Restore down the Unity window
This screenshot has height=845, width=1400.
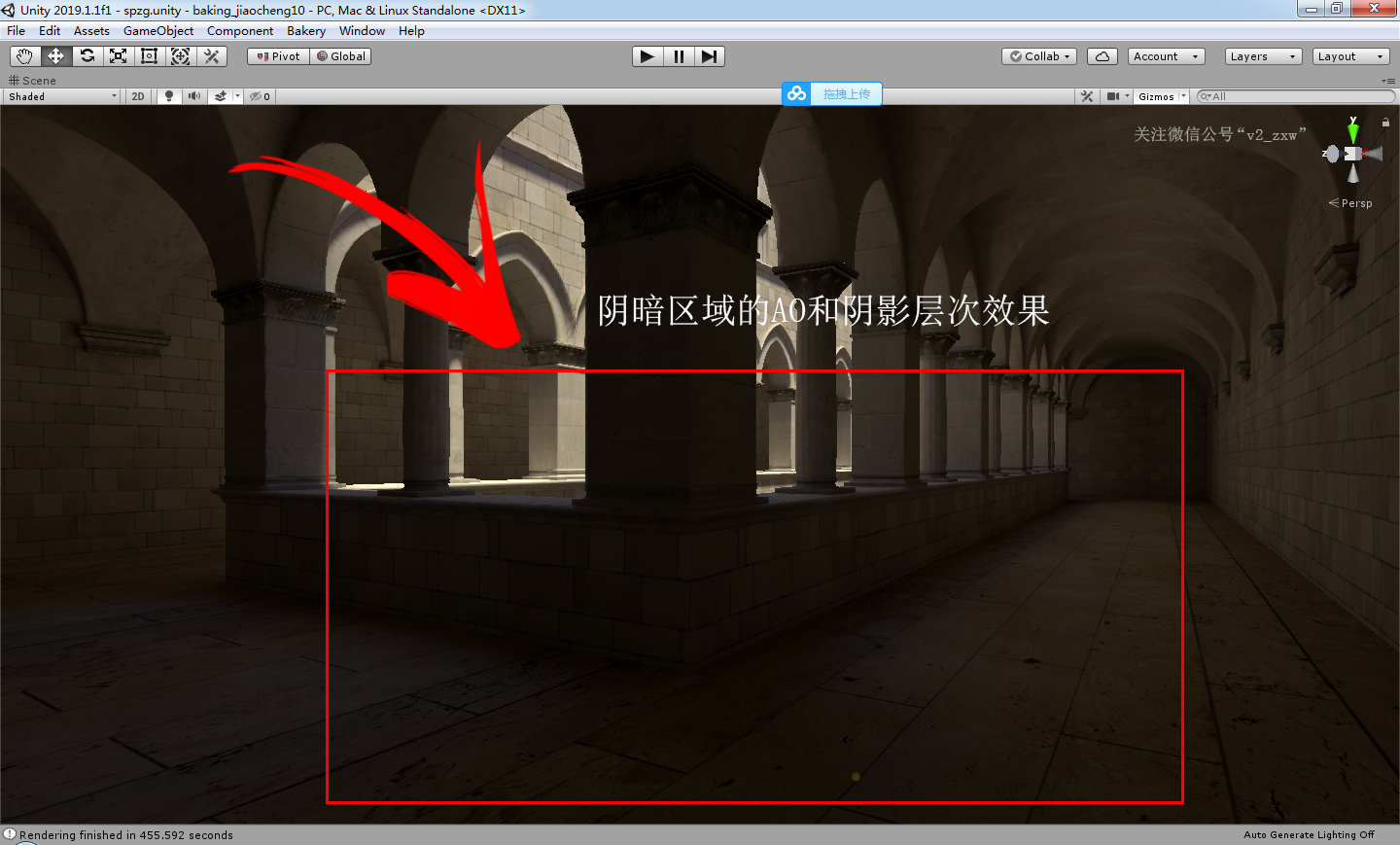1337,9
